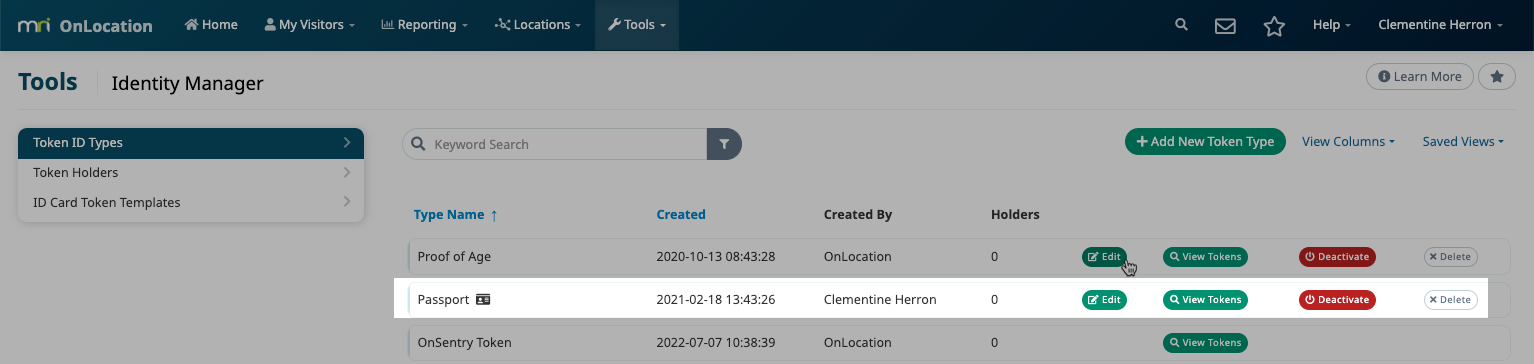Open the My Visitors dropdown menu
Viewport: 1534px width, 364px height.
(x=309, y=25)
